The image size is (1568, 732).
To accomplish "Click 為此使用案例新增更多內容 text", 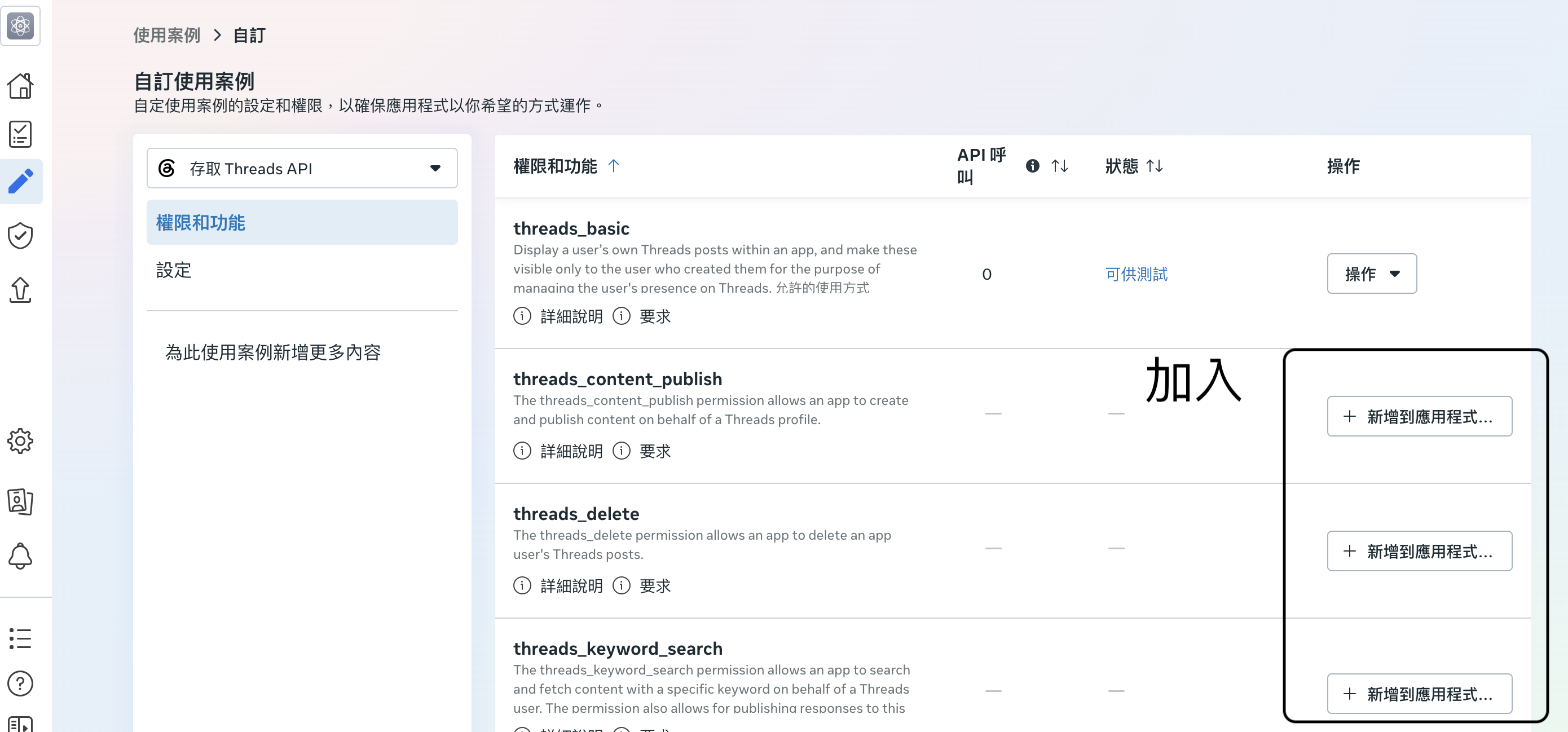I will coord(272,352).
